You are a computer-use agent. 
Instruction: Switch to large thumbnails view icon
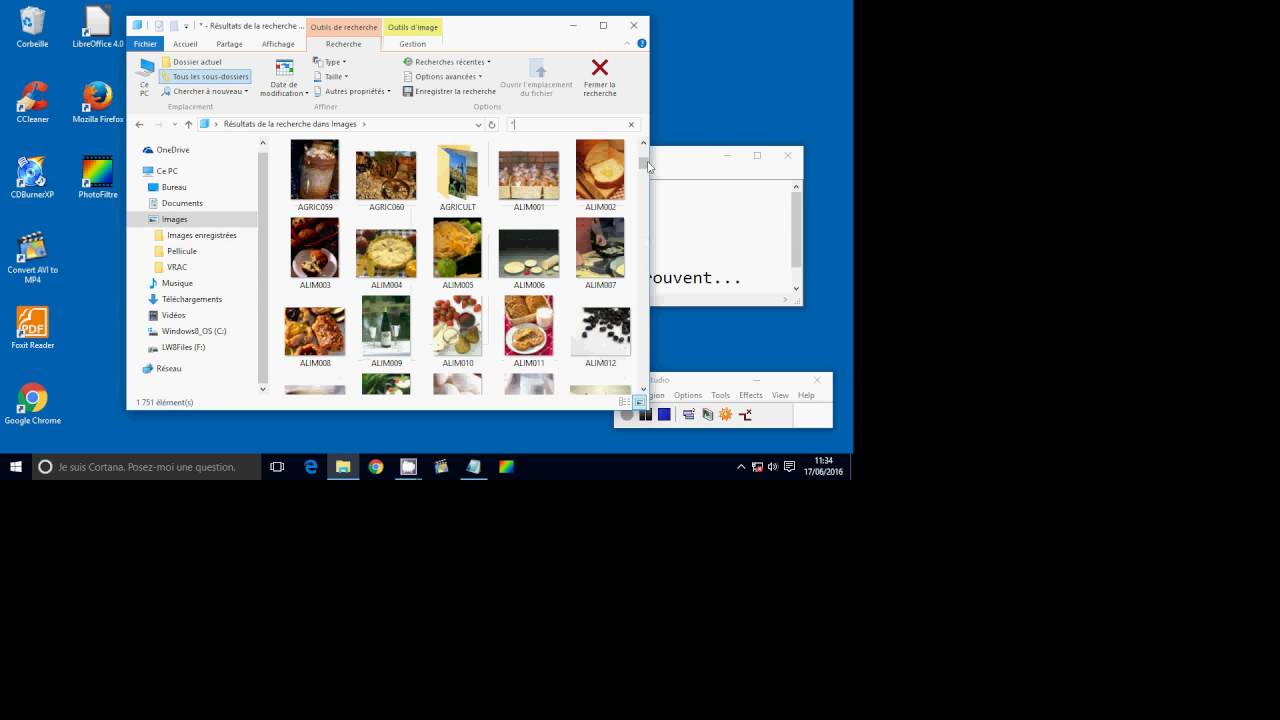click(639, 402)
